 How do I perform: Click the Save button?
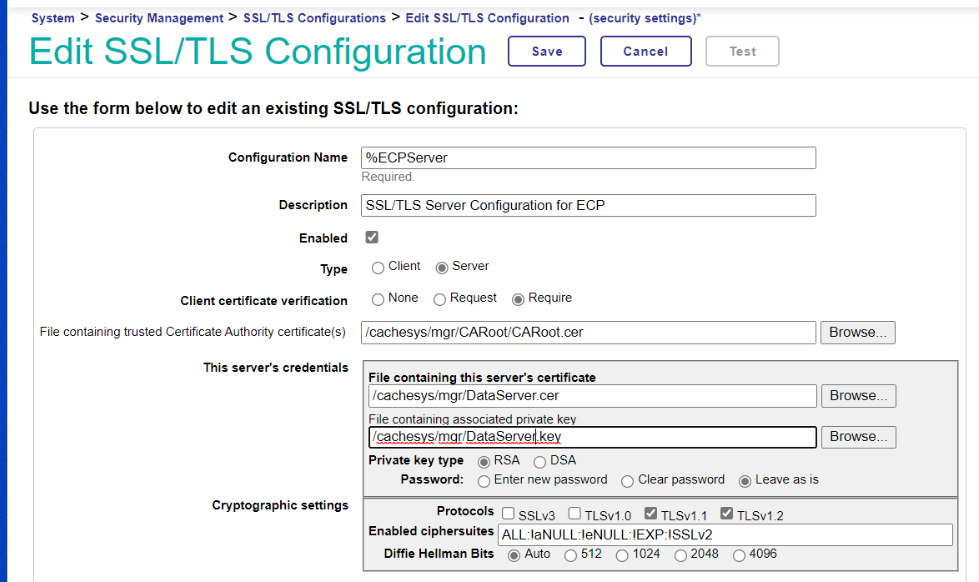click(547, 52)
